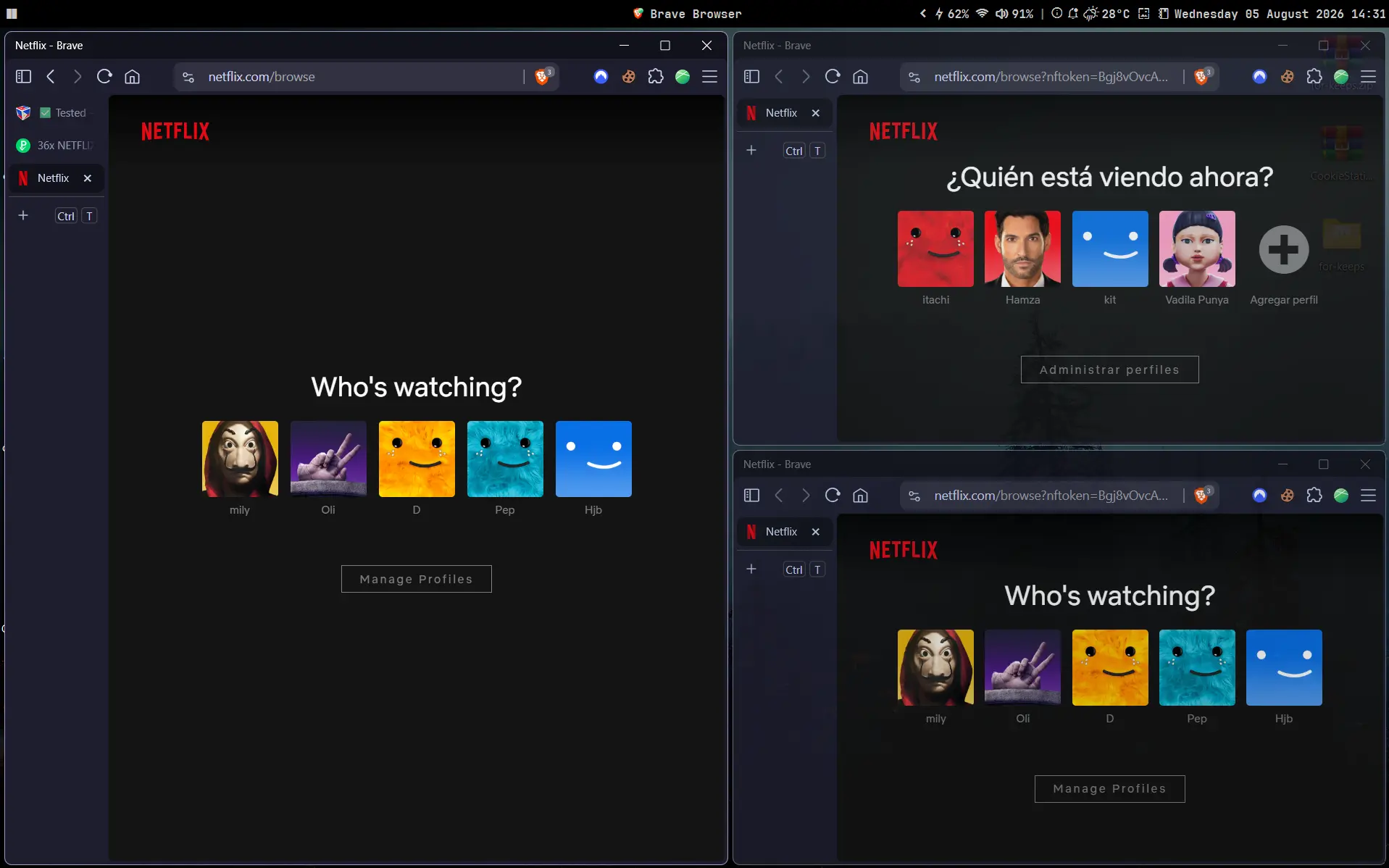Viewport: 1389px width, 868px height.
Task: Open the Extensions puzzle menu in left window
Action: pos(656,77)
